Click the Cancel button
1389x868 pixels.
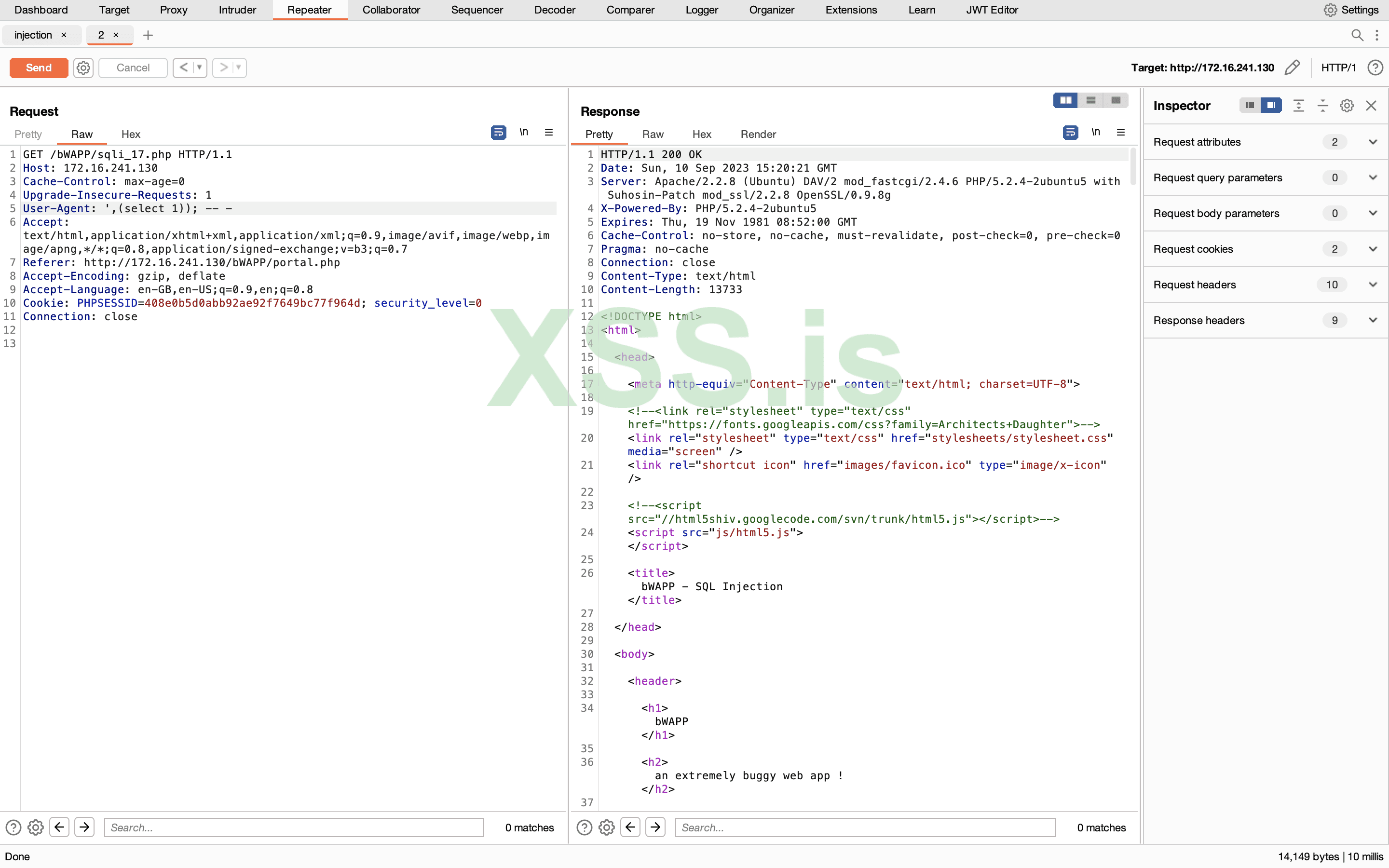[133, 68]
